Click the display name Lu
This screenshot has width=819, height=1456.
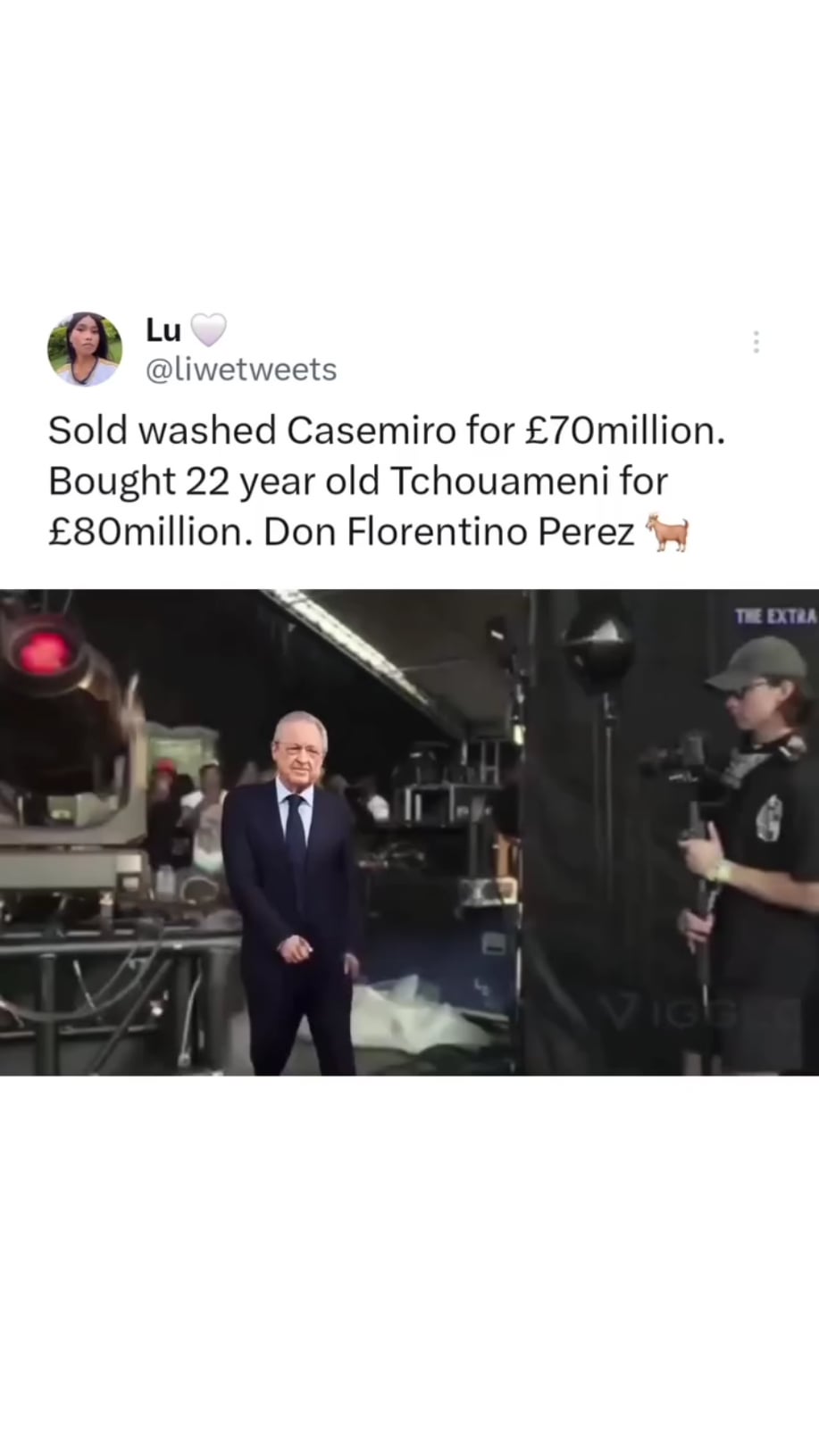coord(163,330)
